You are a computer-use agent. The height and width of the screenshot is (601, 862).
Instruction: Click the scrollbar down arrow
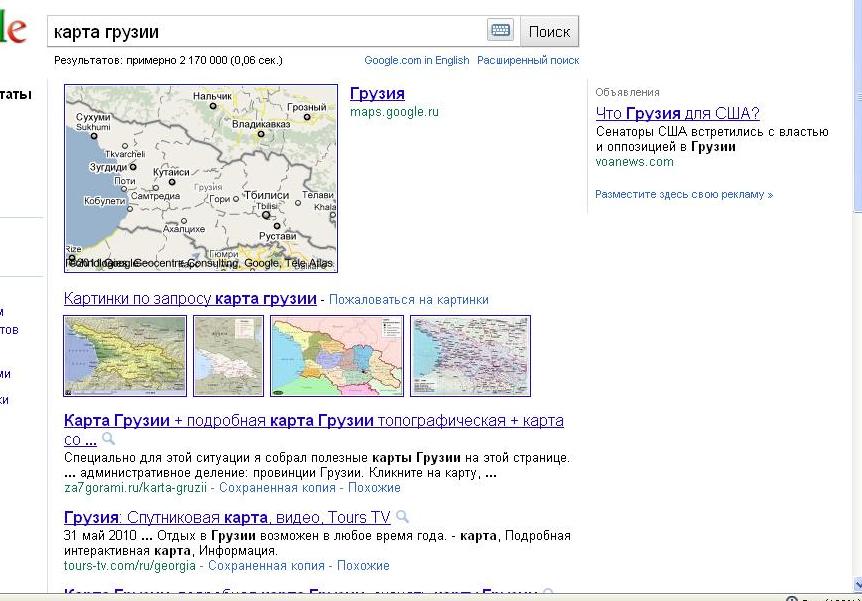[x=858, y=584]
